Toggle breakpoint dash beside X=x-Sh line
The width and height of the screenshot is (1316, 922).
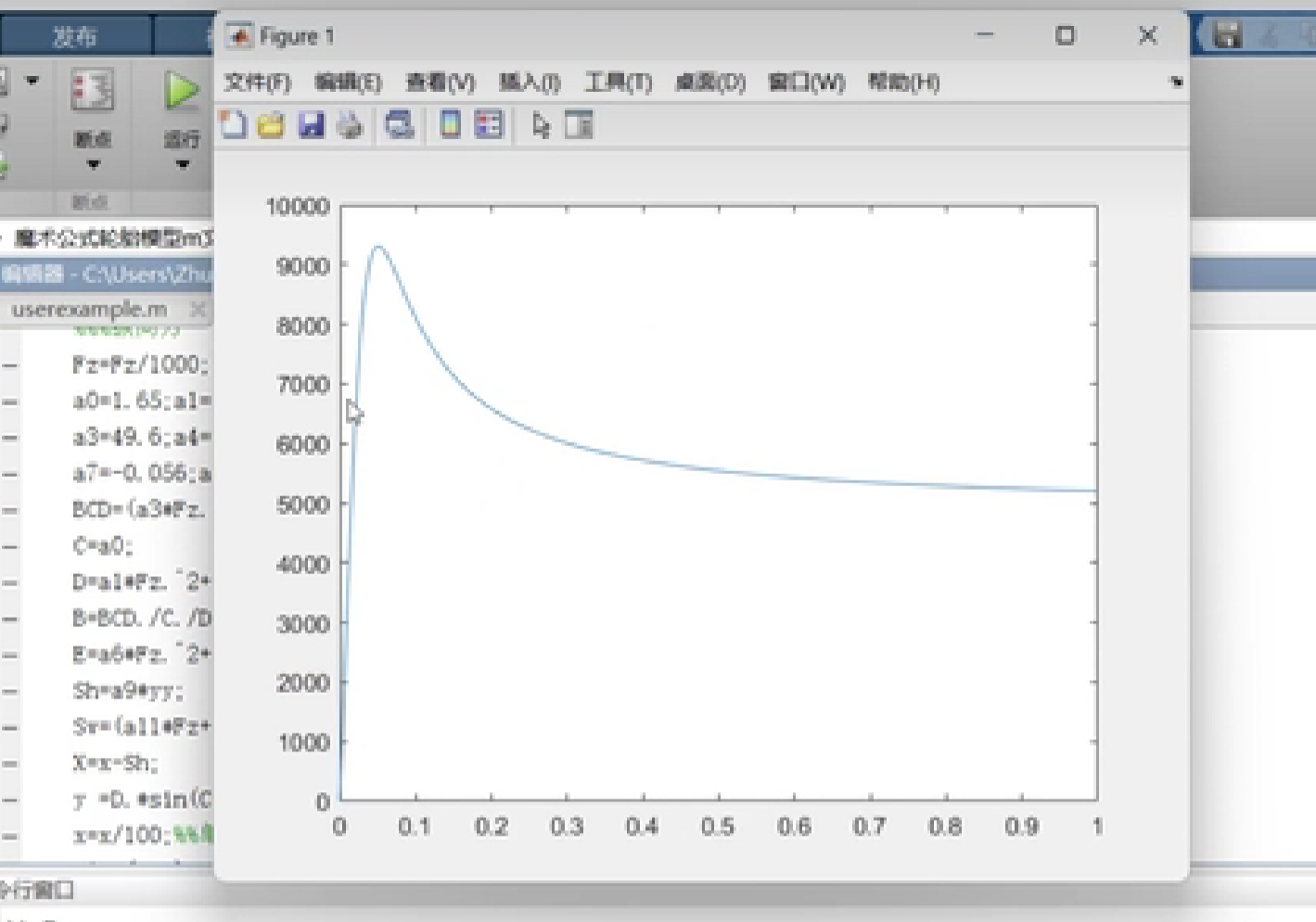pos(9,764)
